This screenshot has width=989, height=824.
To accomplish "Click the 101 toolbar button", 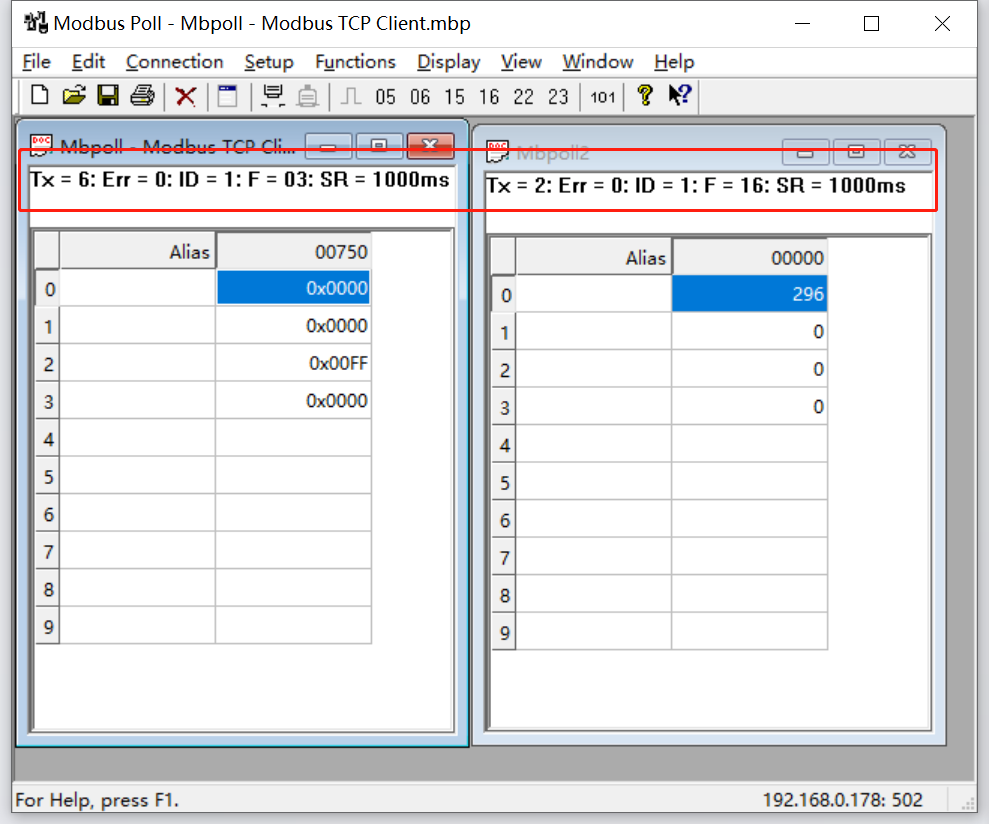I will point(603,97).
